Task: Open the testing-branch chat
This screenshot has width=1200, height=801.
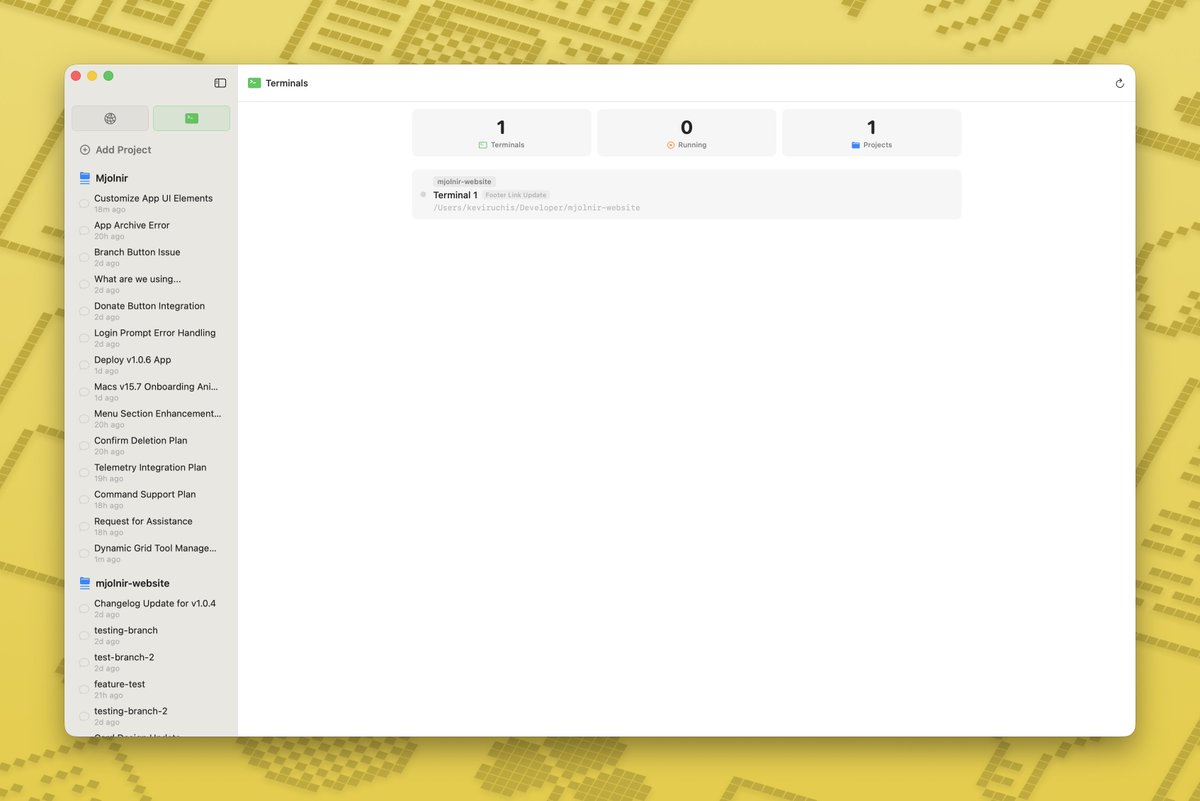Action: coord(153,636)
